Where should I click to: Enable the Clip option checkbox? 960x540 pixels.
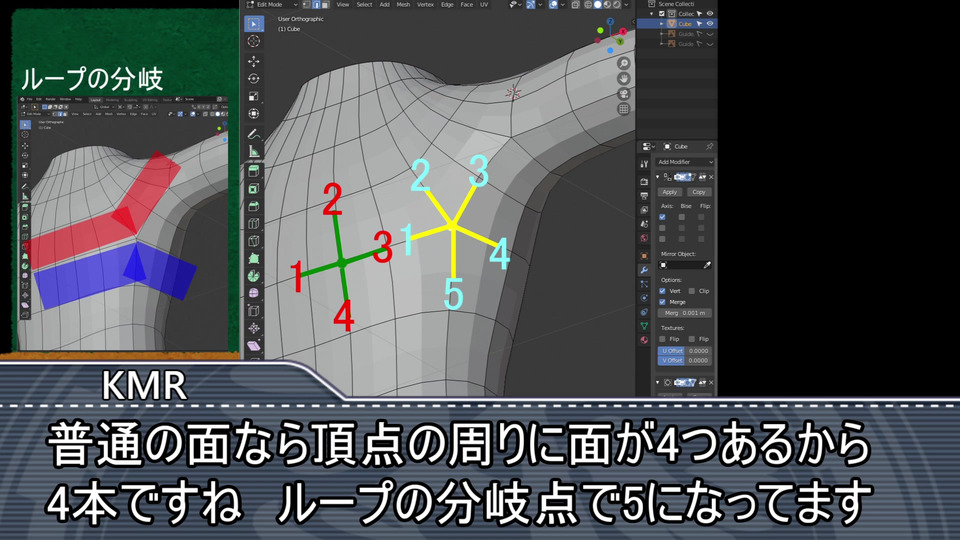(692, 291)
